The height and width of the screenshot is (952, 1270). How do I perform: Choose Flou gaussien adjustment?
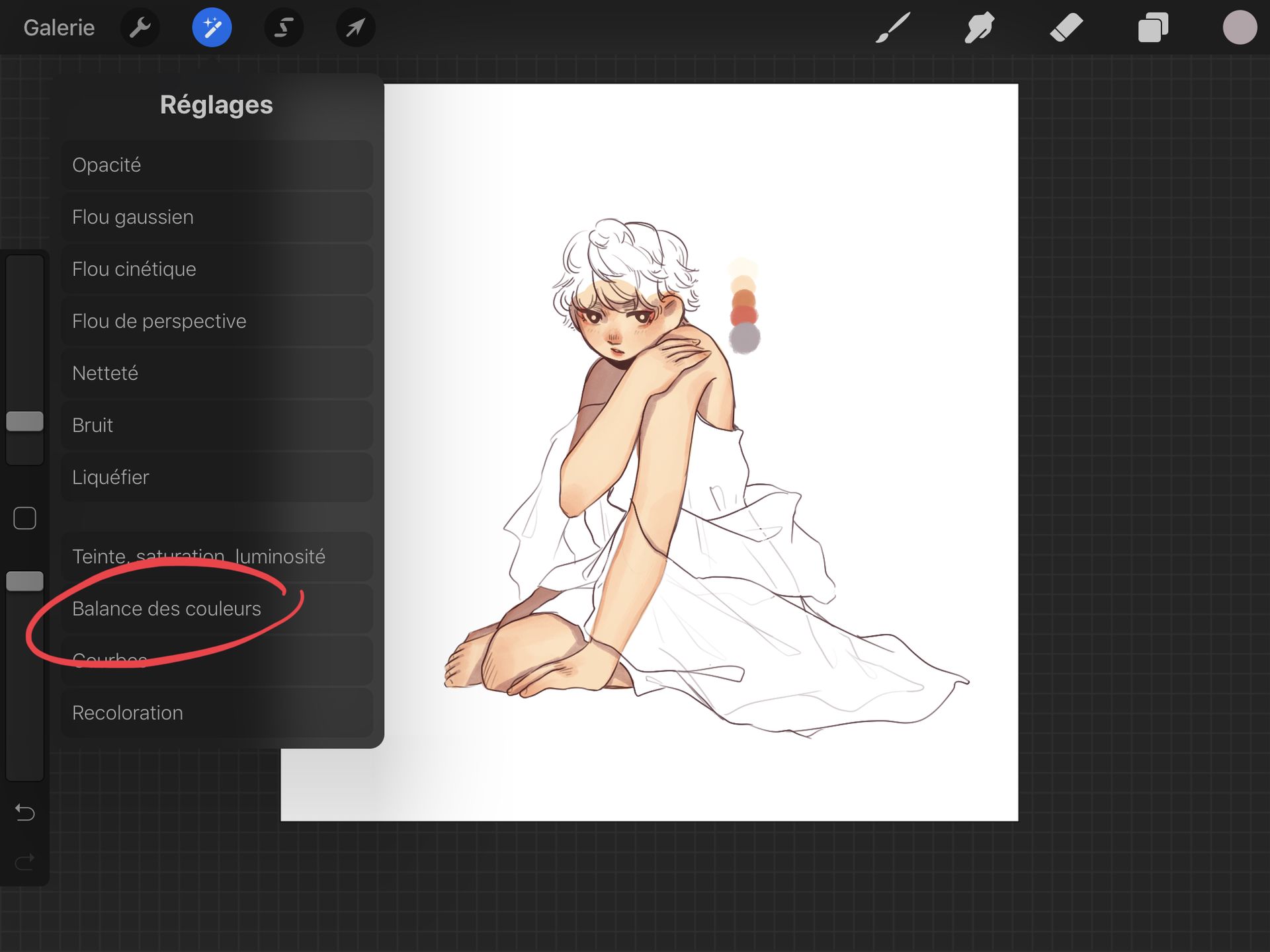[x=217, y=217]
